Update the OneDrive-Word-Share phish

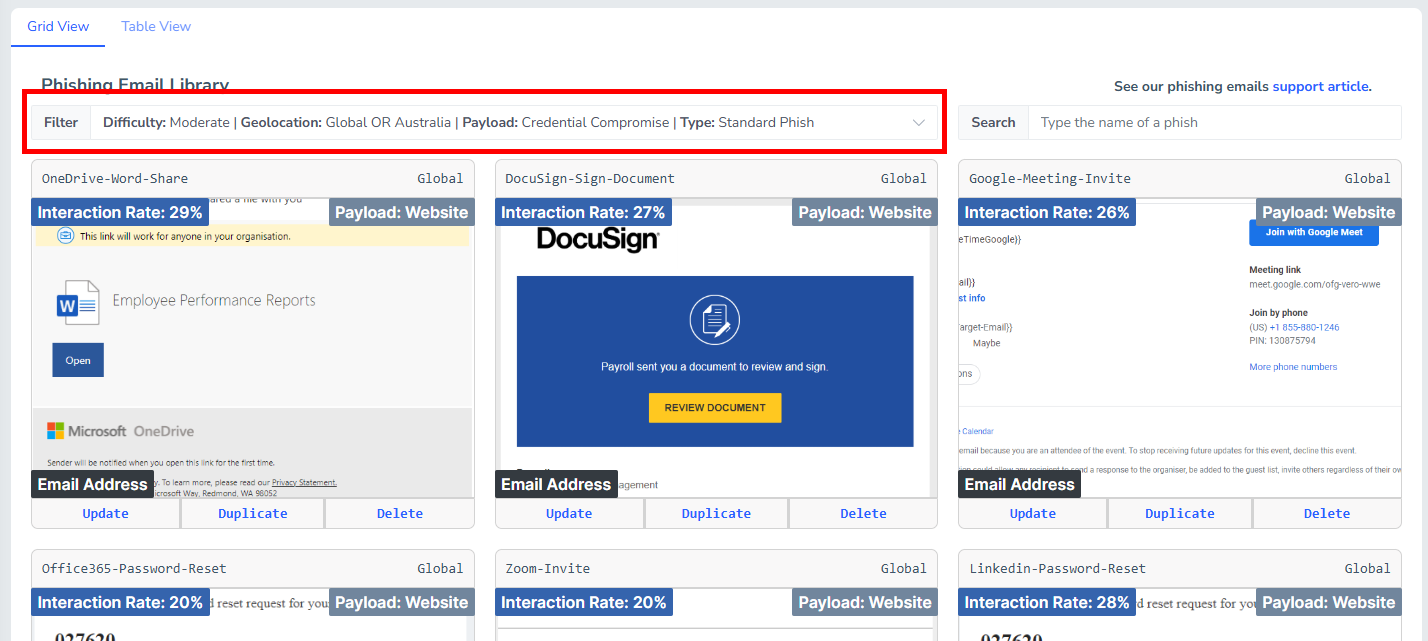(x=105, y=512)
